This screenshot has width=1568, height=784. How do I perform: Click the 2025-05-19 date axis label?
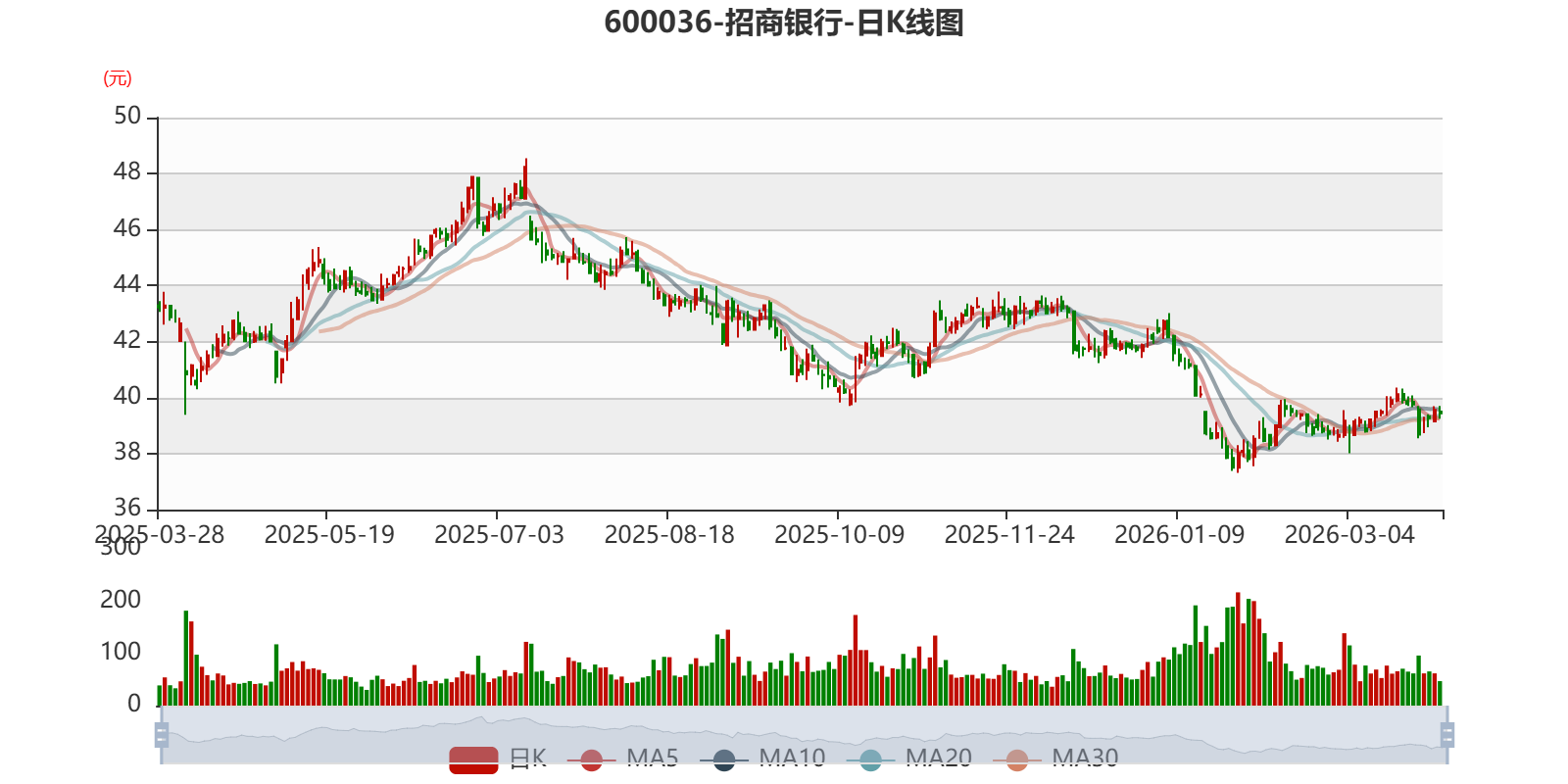pos(329,535)
